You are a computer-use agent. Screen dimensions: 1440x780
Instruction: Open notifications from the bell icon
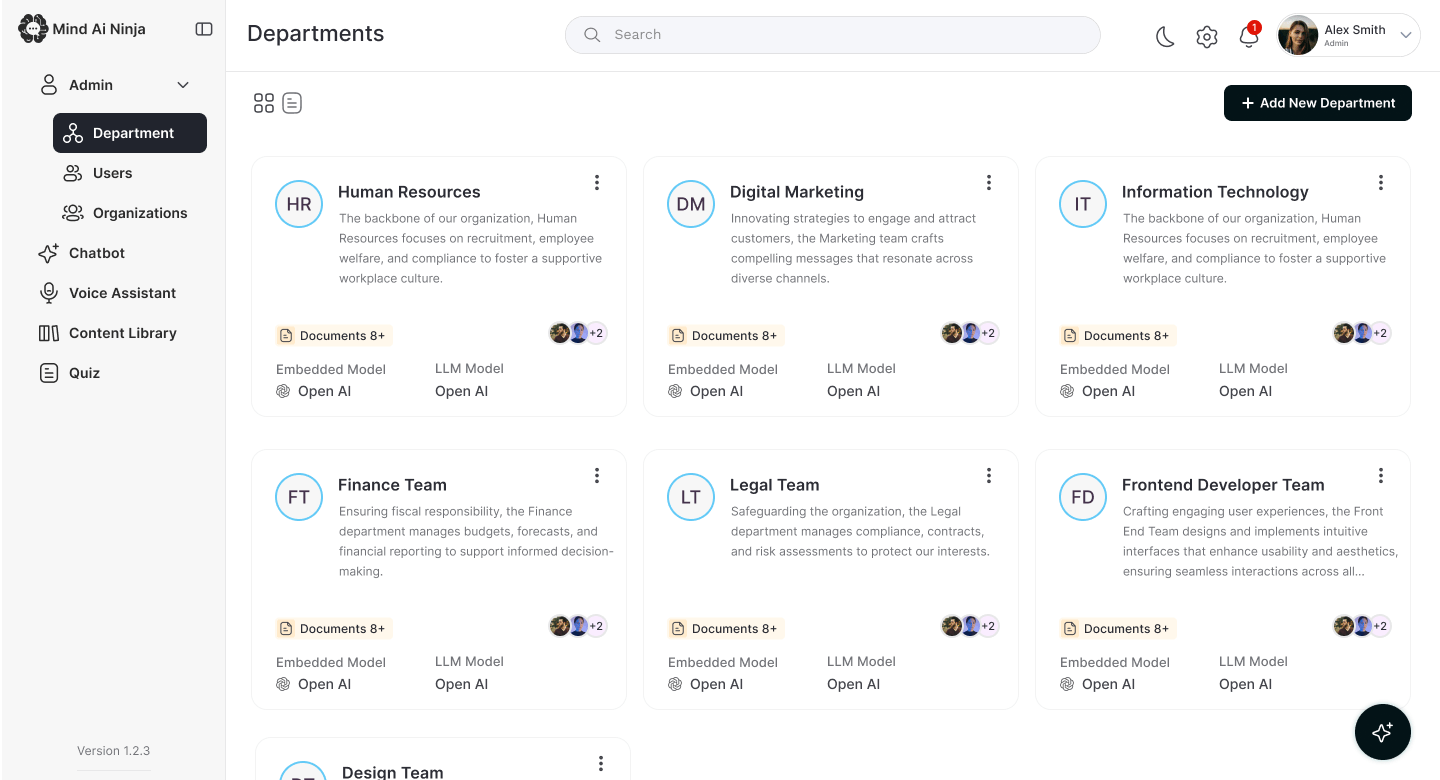click(1248, 36)
